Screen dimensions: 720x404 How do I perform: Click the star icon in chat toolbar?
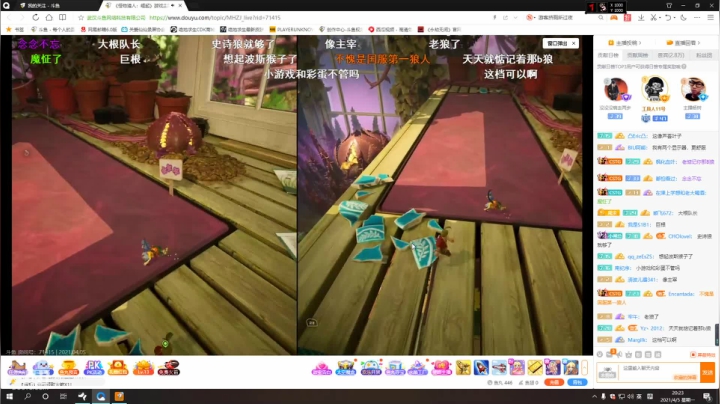point(629,354)
